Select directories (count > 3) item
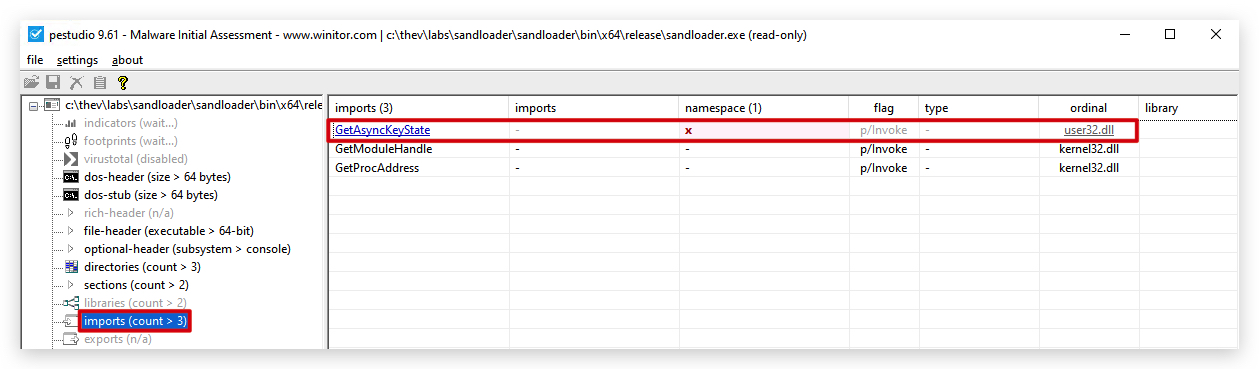This screenshot has width=1259, height=369. pos(142,267)
